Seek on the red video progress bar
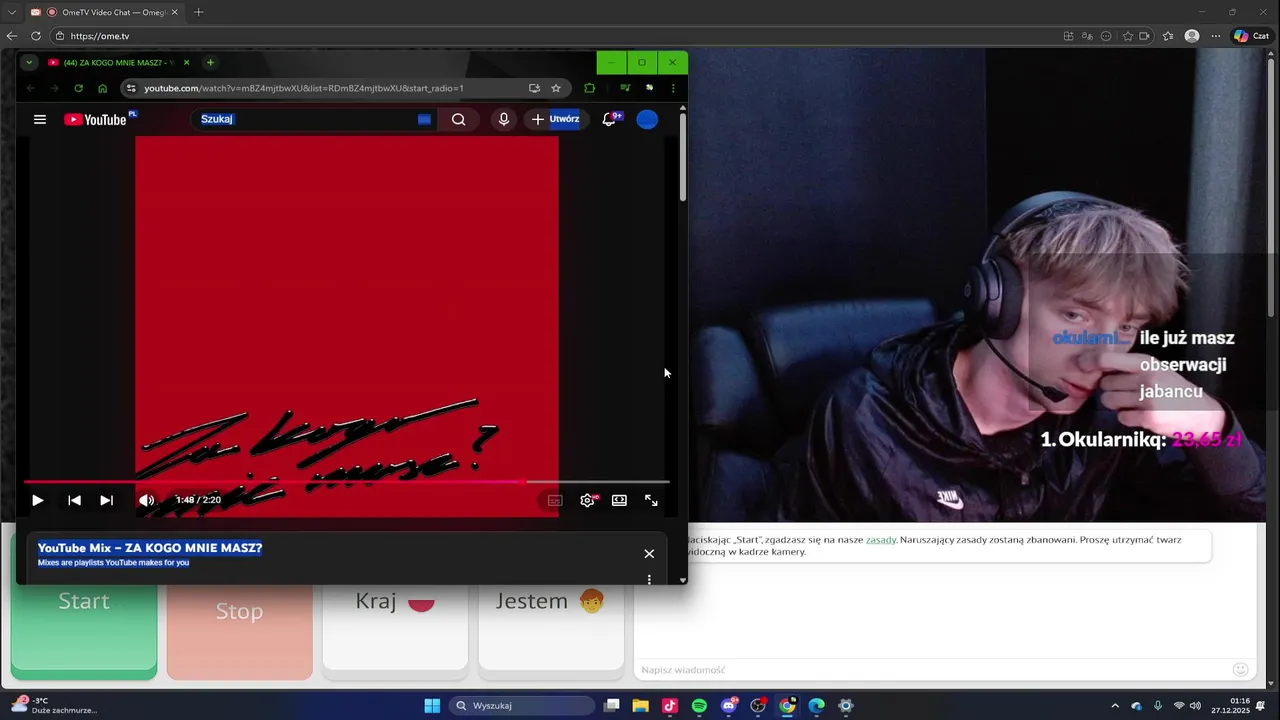 (346, 482)
